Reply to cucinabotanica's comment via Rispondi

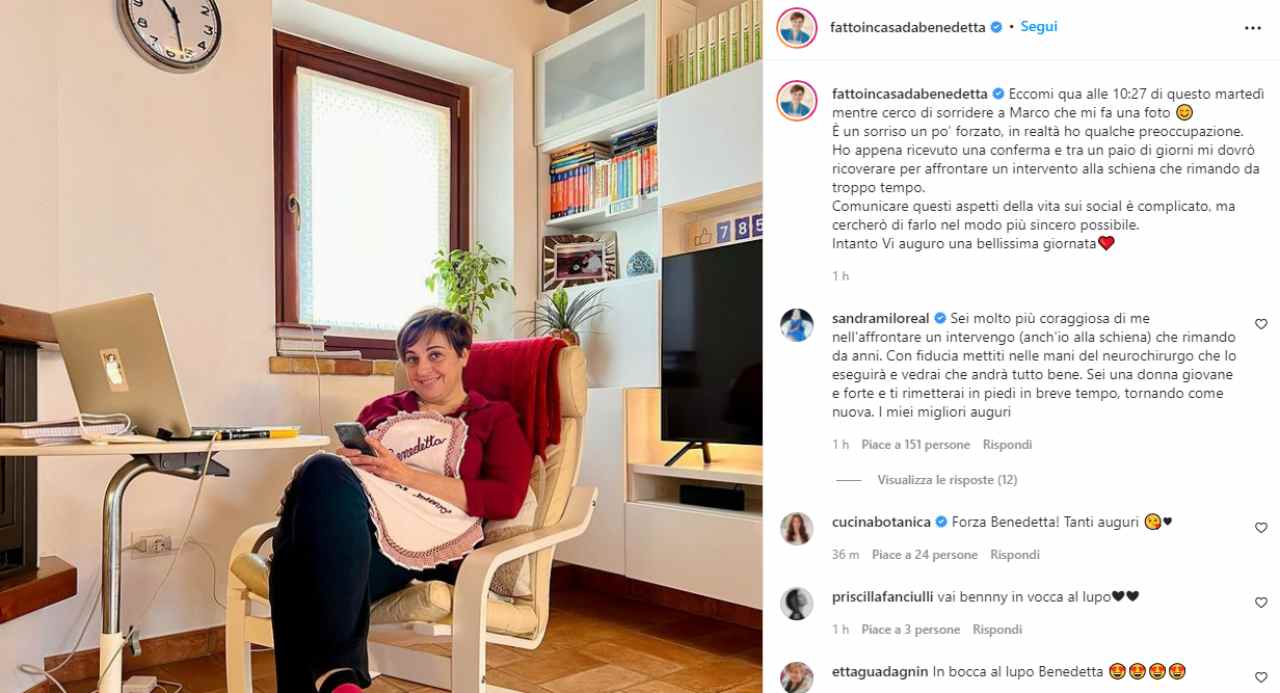[x=1015, y=554]
